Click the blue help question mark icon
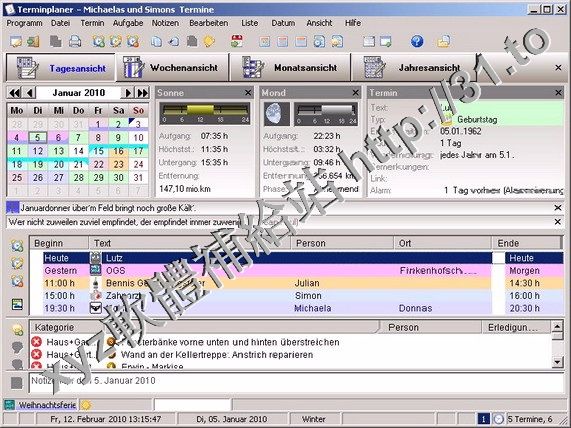571x428 pixels. click(417, 41)
